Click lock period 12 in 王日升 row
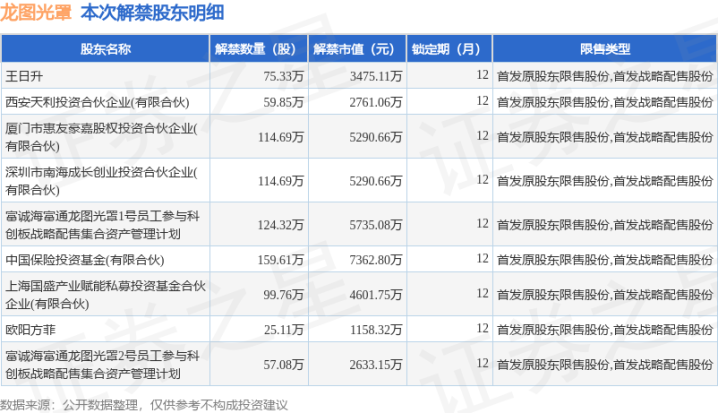718x413 pixels. 482,75
